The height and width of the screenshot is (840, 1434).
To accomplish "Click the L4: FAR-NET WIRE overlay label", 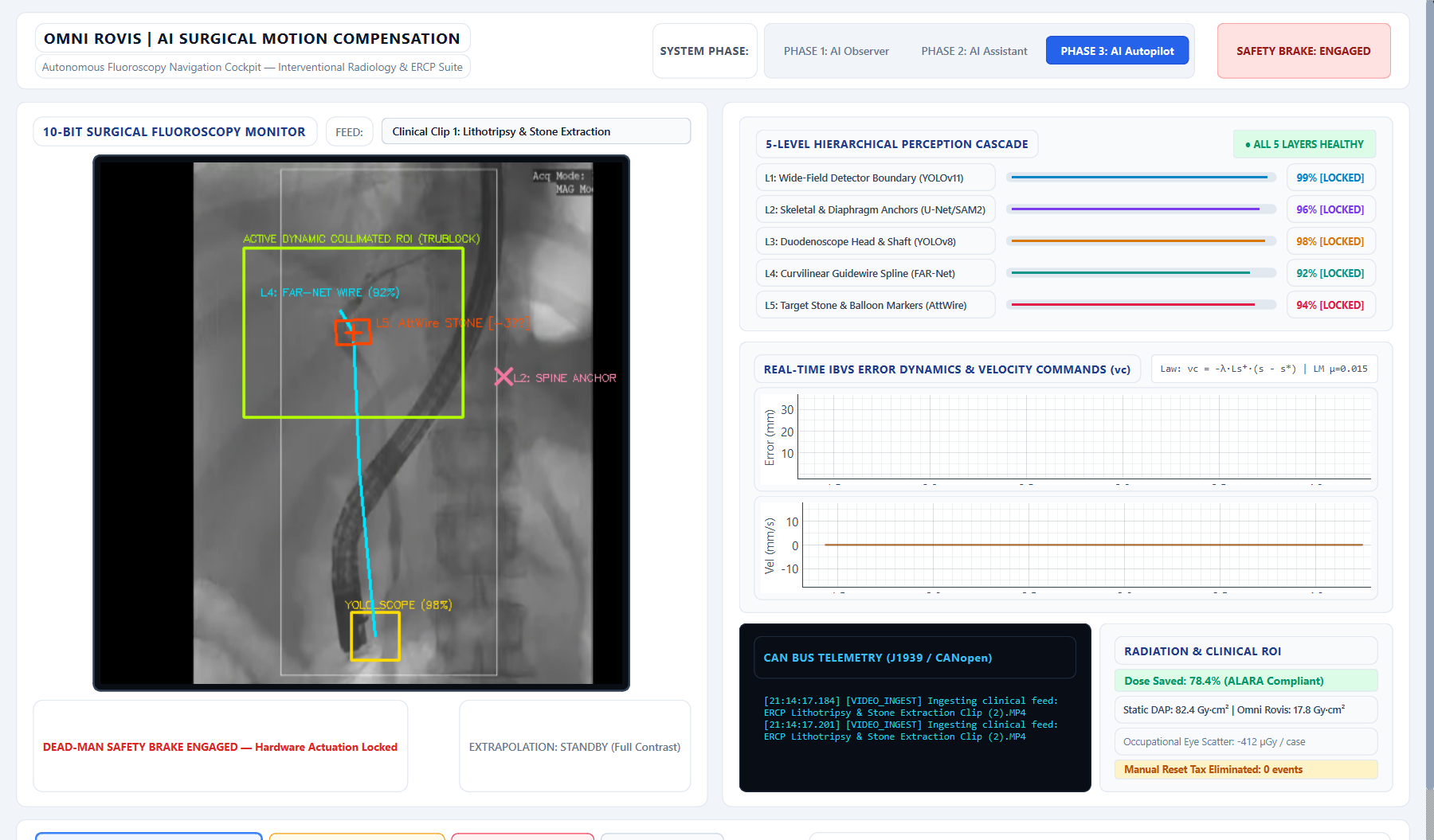I will [x=330, y=292].
